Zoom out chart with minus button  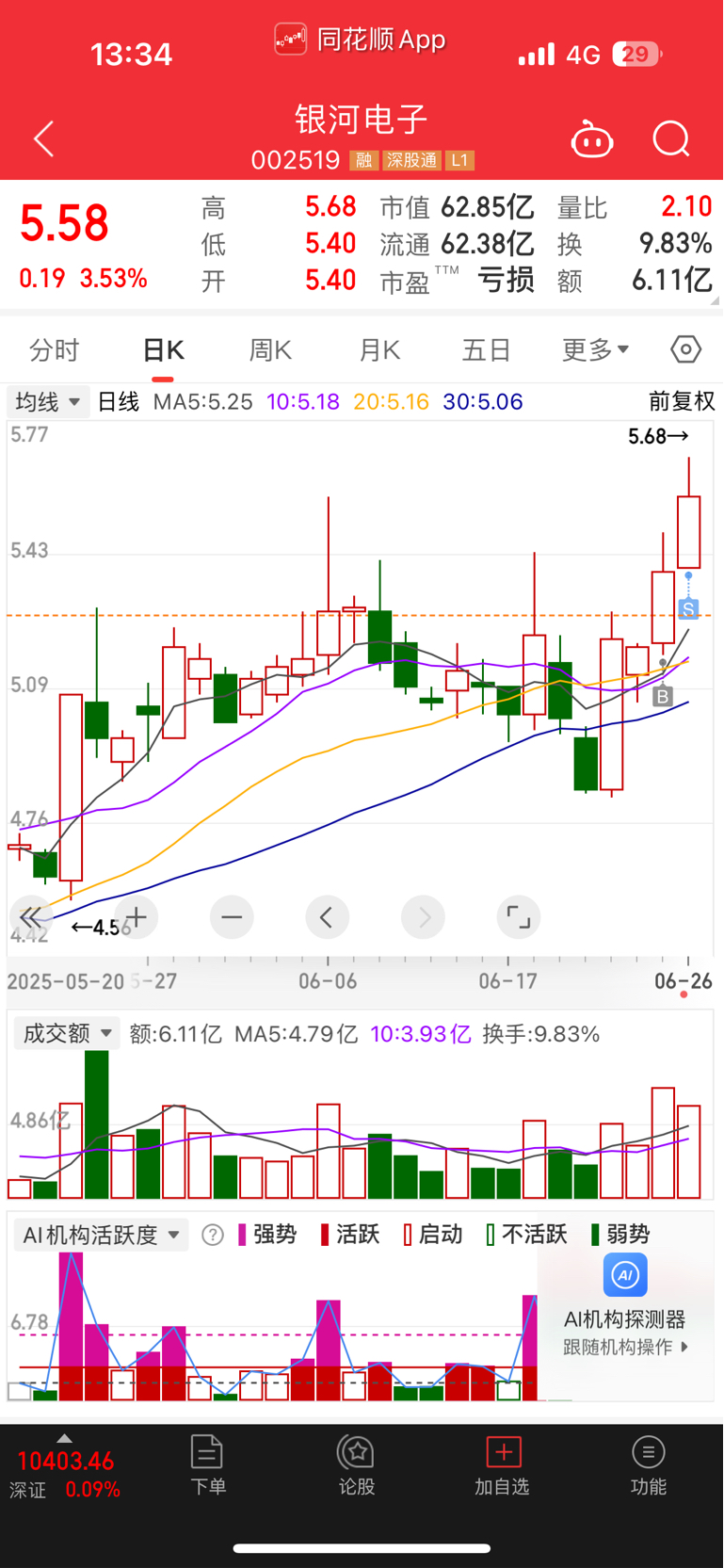point(232,917)
